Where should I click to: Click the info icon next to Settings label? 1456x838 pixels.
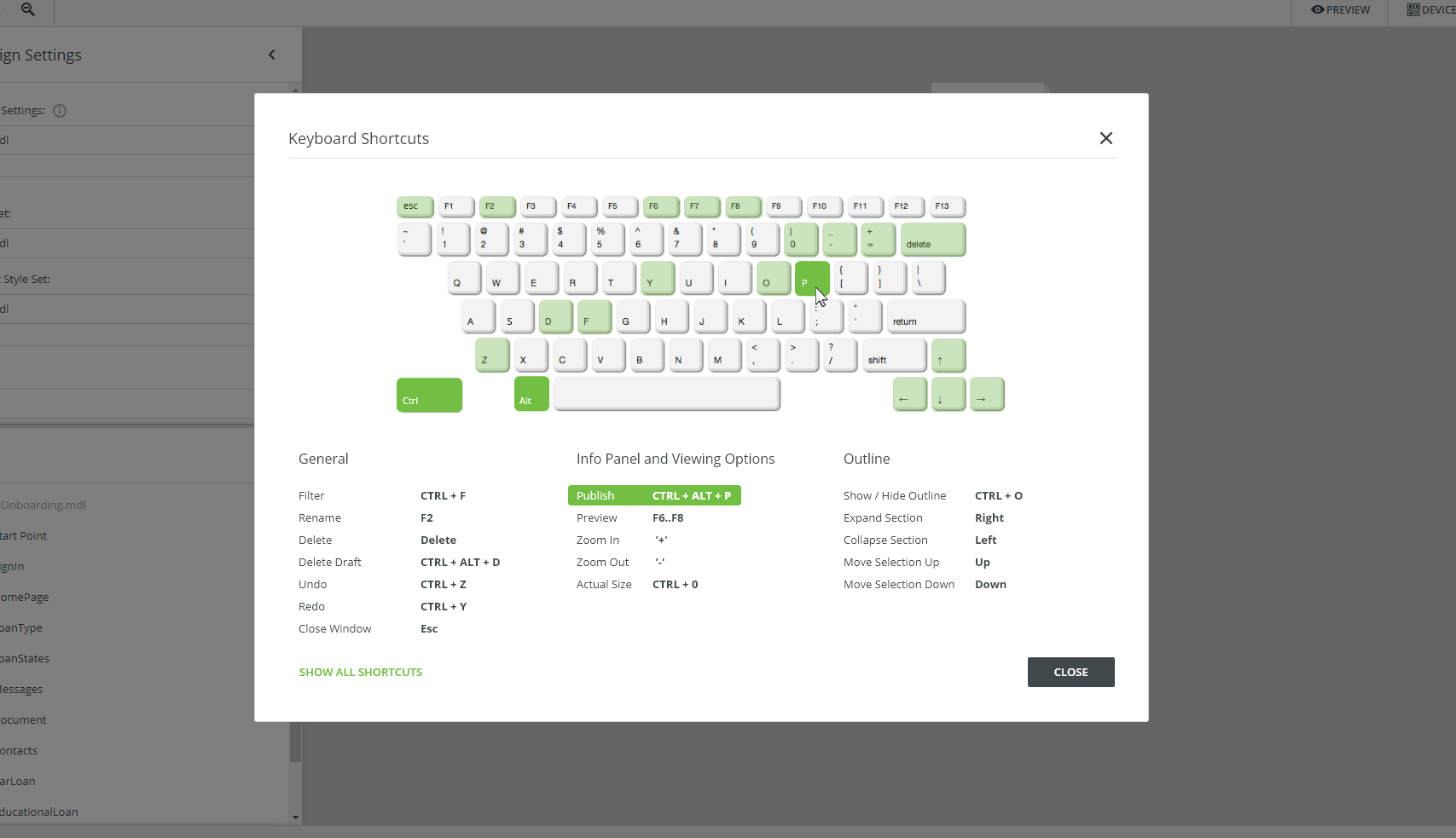point(60,110)
